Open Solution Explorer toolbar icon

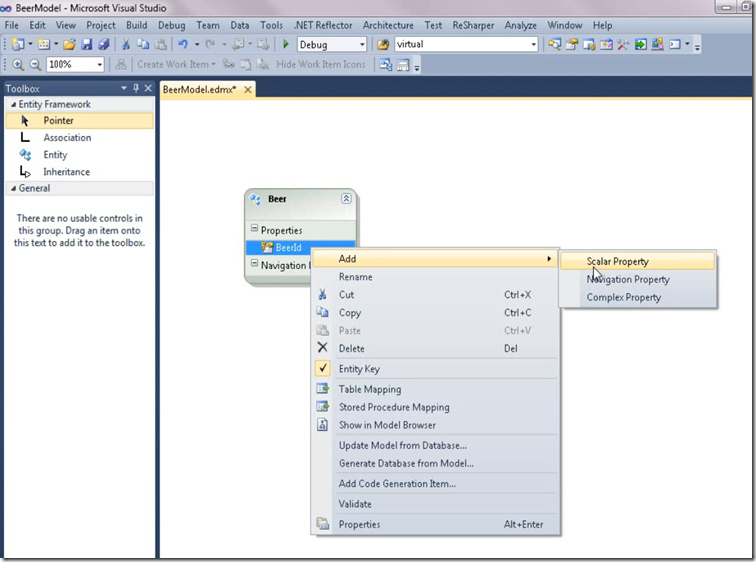554,44
